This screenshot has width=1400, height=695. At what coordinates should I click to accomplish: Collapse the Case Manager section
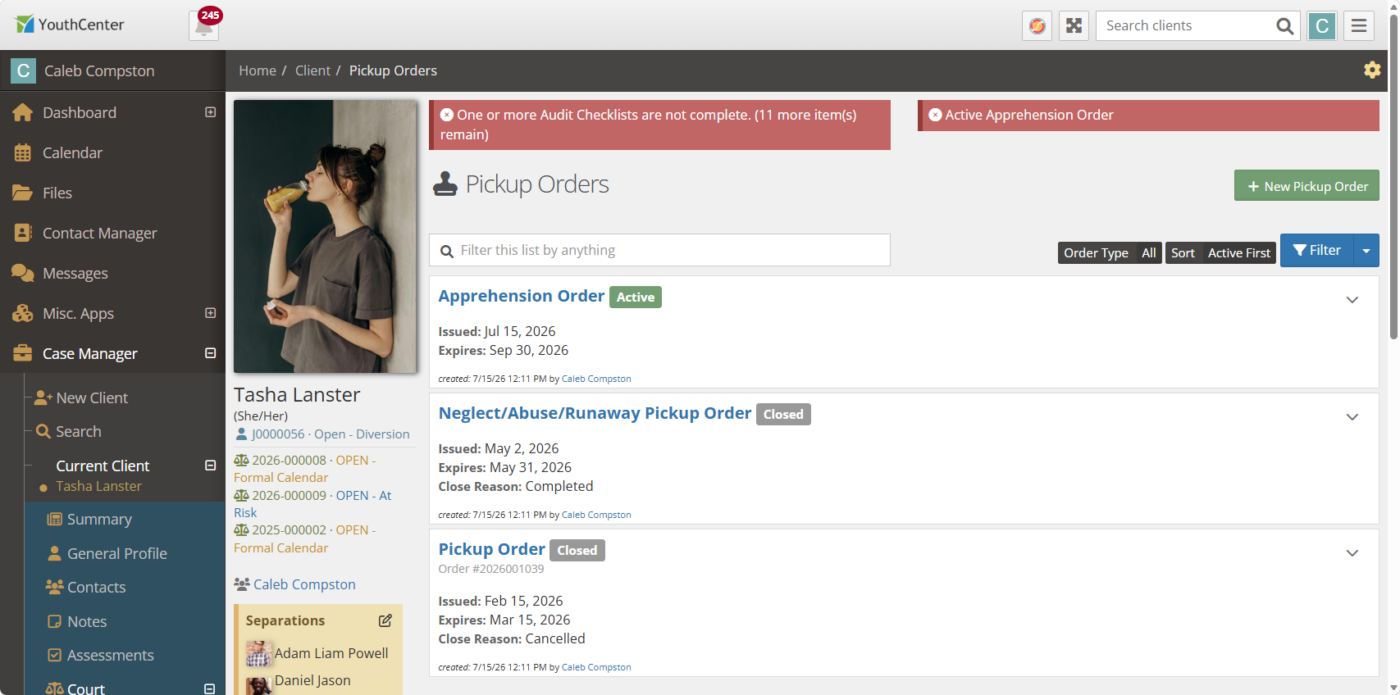tap(210, 353)
